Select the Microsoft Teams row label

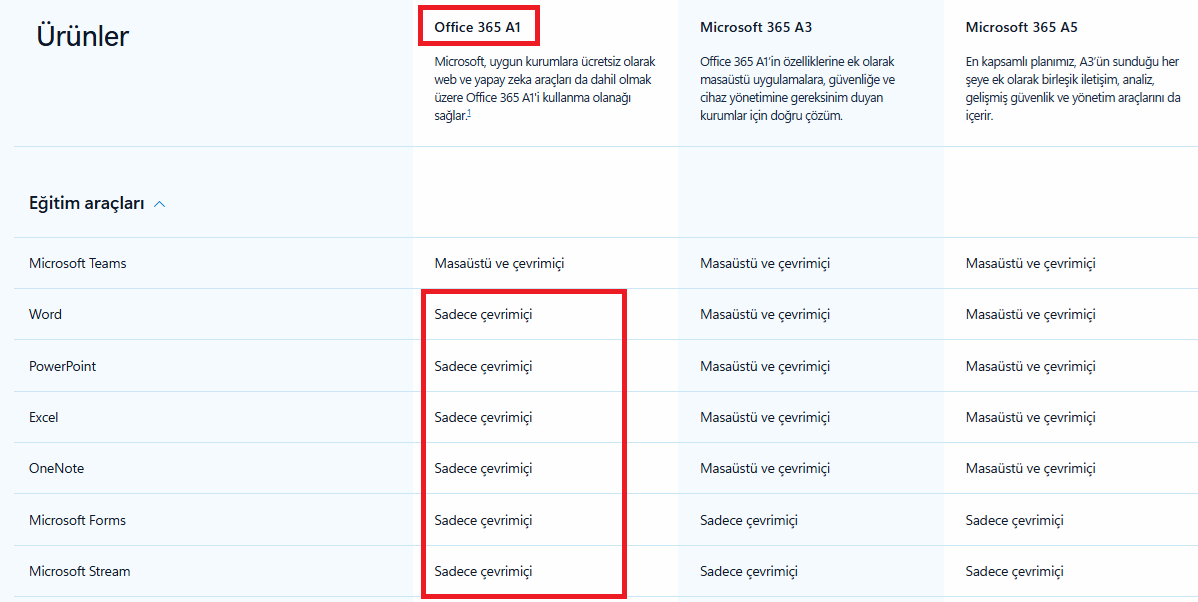78,264
